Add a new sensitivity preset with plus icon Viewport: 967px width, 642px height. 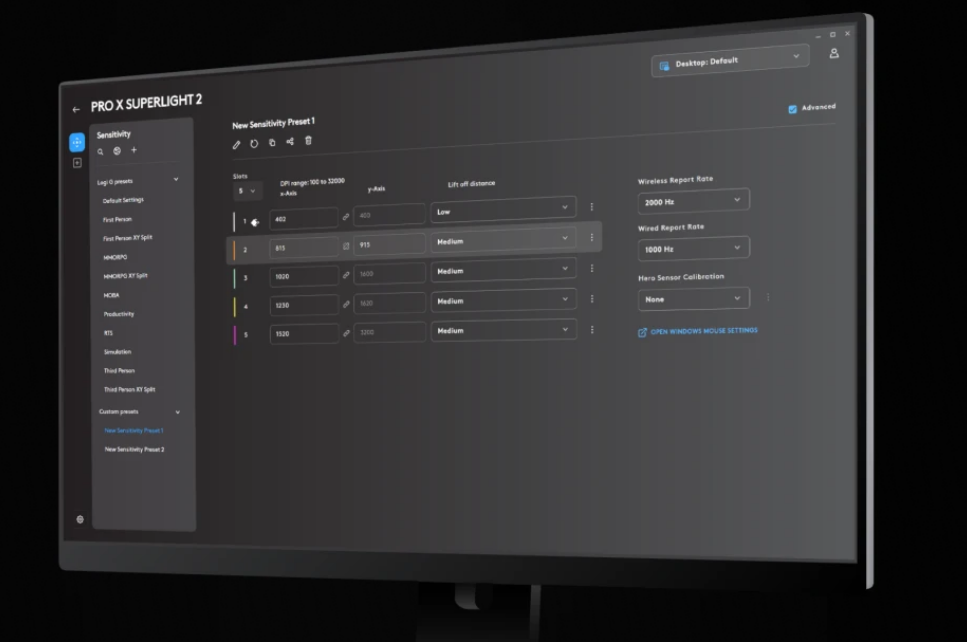[134, 150]
